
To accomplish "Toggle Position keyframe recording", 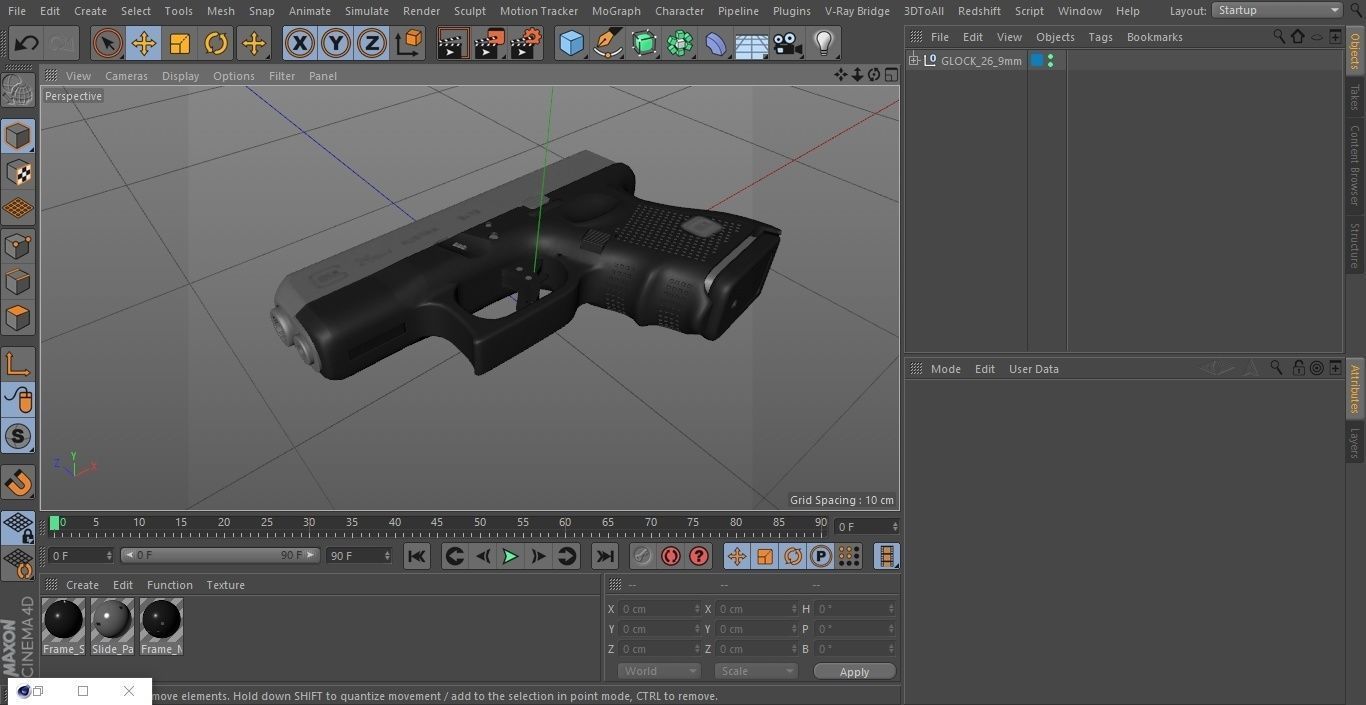I will (x=737, y=556).
